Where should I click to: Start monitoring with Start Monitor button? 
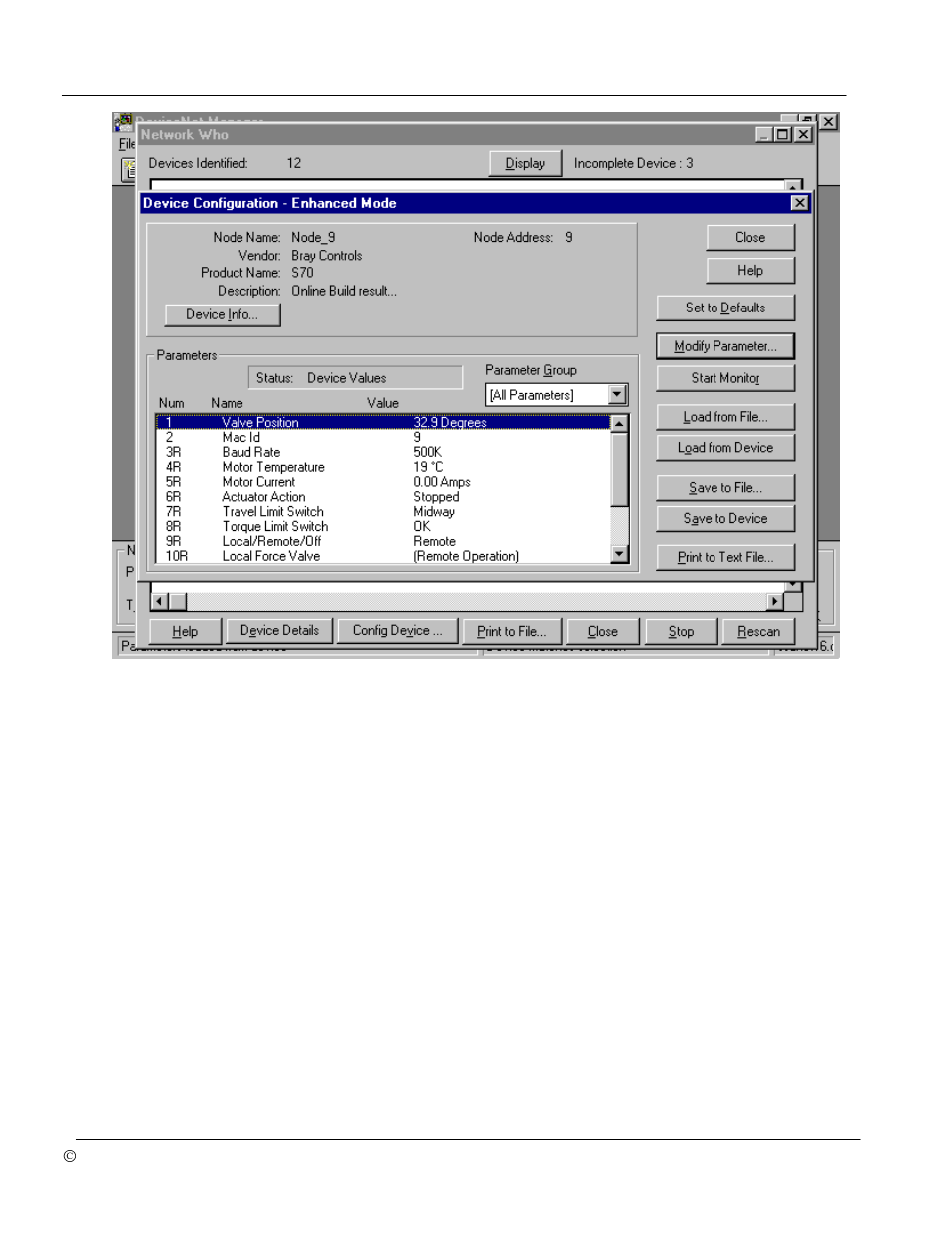pyautogui.click(x=724, y=378)
